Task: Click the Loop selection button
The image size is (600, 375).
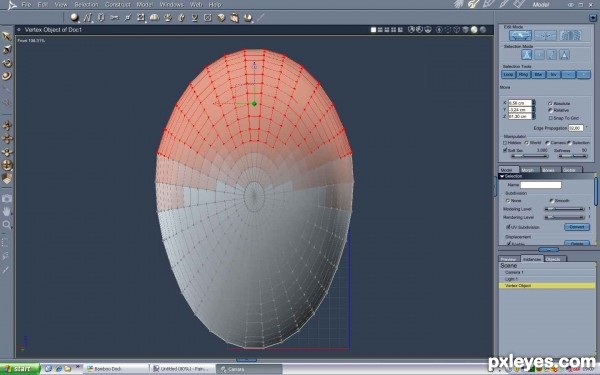Action: [x=508, y=75]
